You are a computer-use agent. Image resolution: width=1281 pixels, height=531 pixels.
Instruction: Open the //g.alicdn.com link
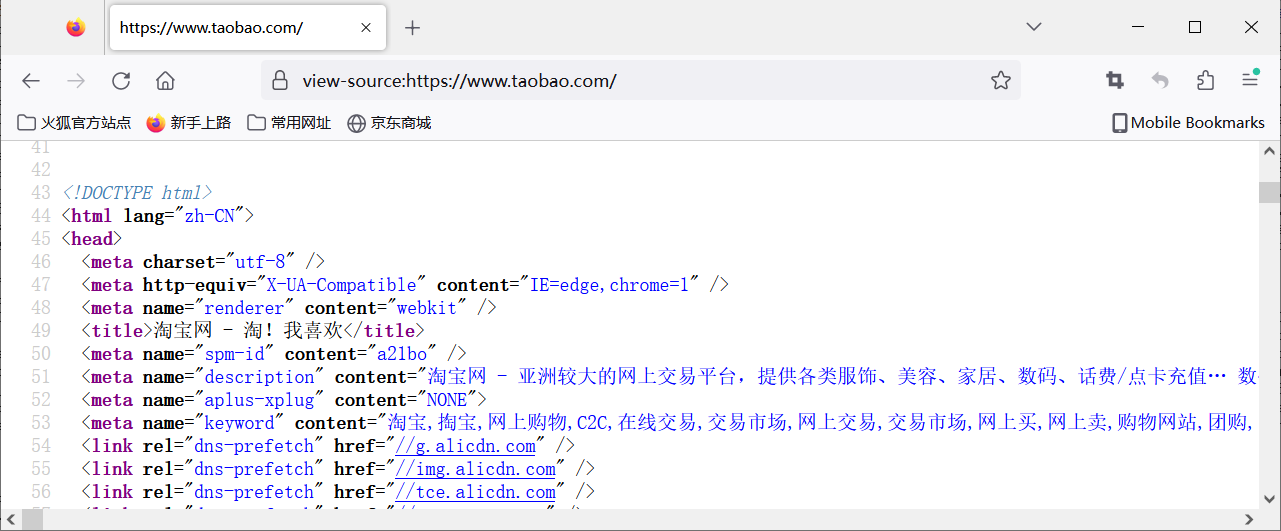click(465, 446)
